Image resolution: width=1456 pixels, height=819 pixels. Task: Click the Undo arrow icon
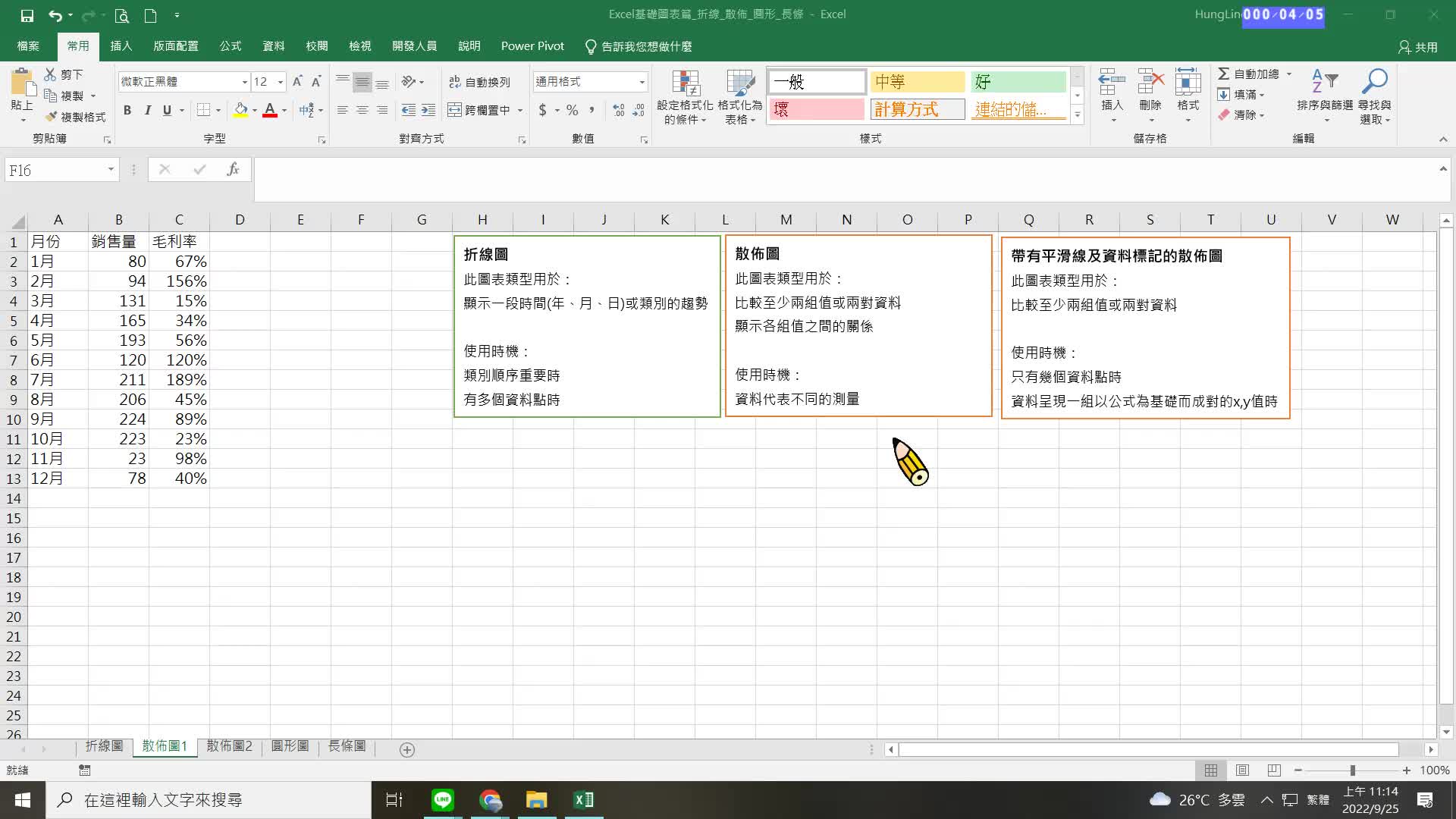click(x=55, y=15)
